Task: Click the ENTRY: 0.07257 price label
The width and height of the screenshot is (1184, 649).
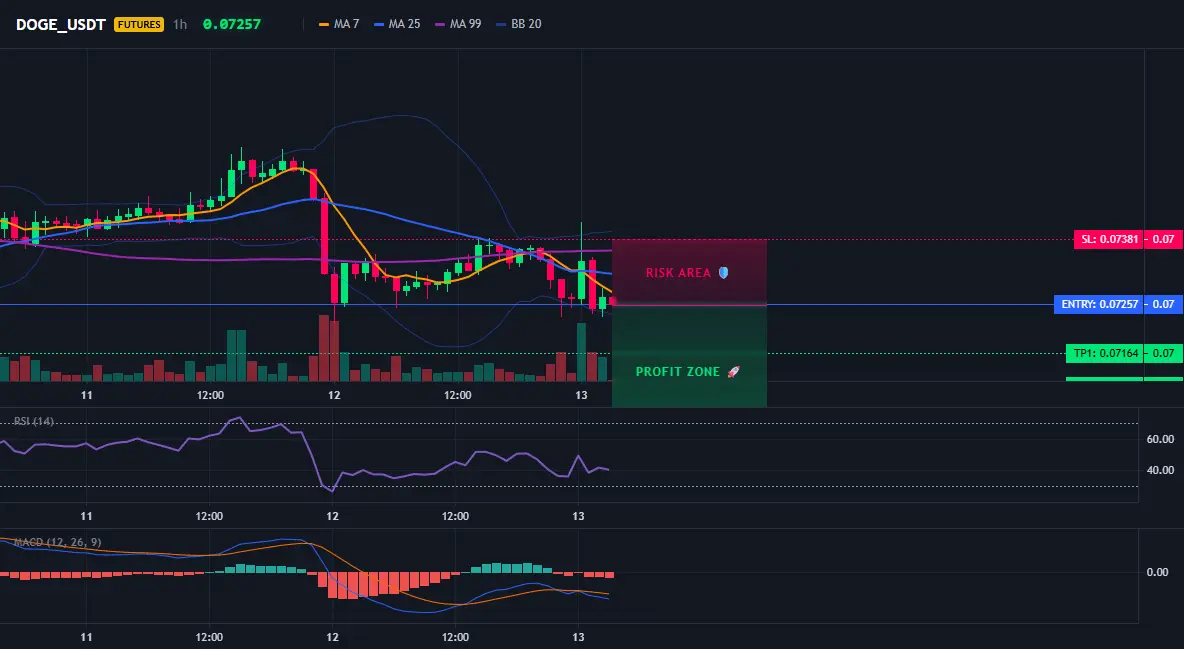Action: [x=1099, y=304]
